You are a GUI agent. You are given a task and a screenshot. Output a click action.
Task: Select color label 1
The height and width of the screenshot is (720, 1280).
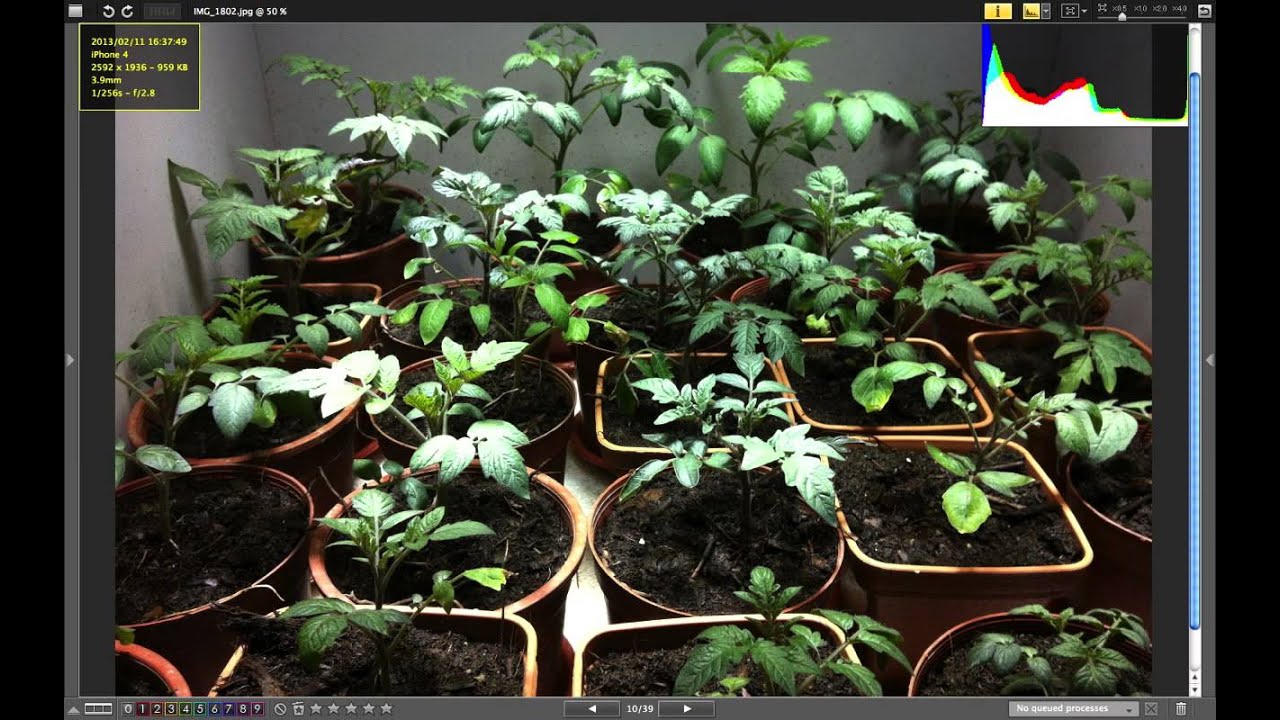[x=142, y=709]
